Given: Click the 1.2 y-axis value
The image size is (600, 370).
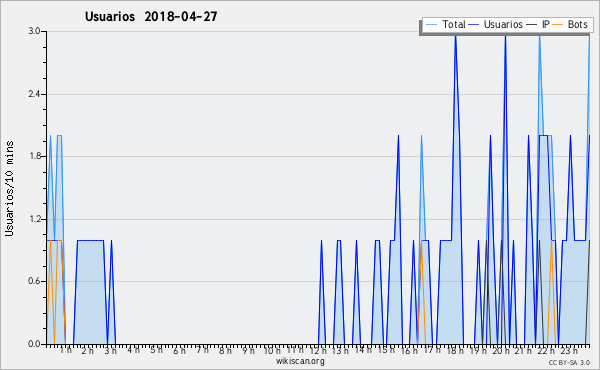Looking at the screenshot, I should point(34,219).
